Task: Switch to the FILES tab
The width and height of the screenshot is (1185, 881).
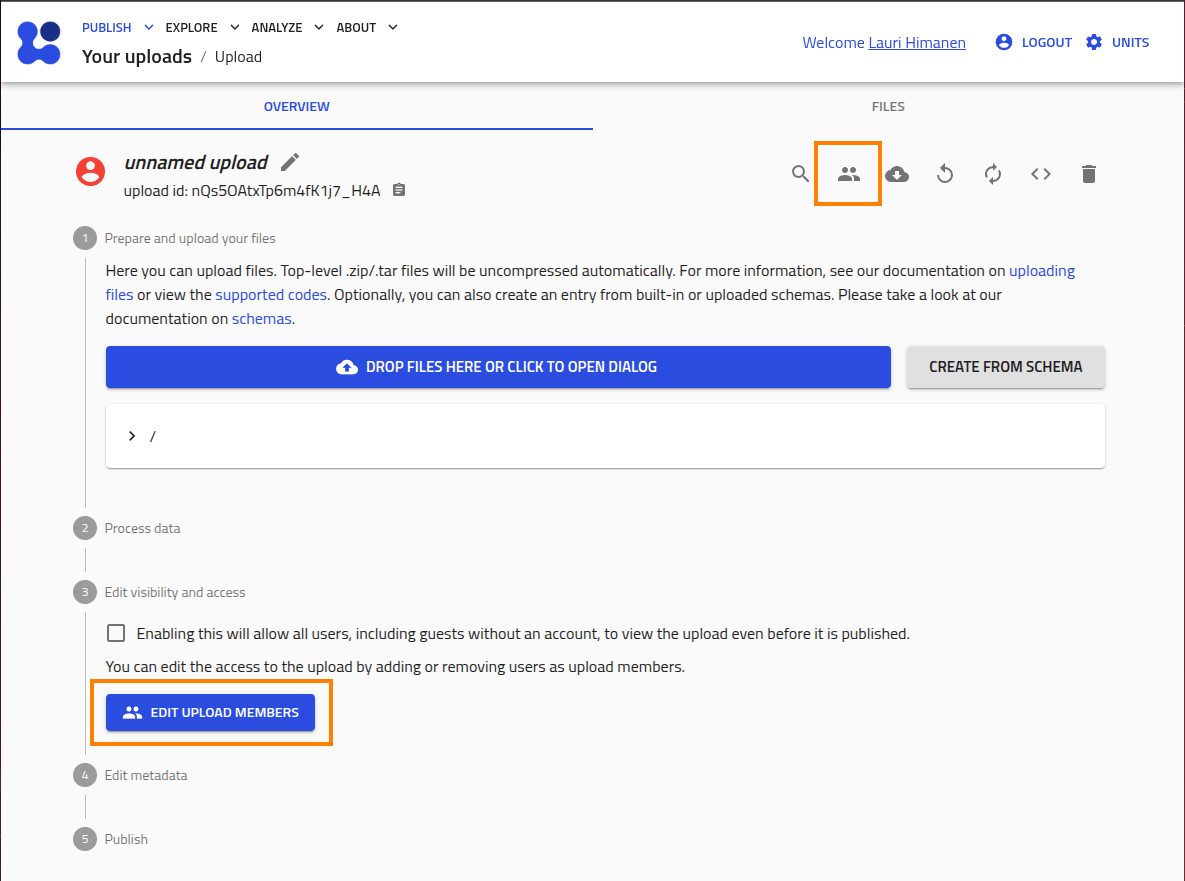Action: tap(888, 106)
